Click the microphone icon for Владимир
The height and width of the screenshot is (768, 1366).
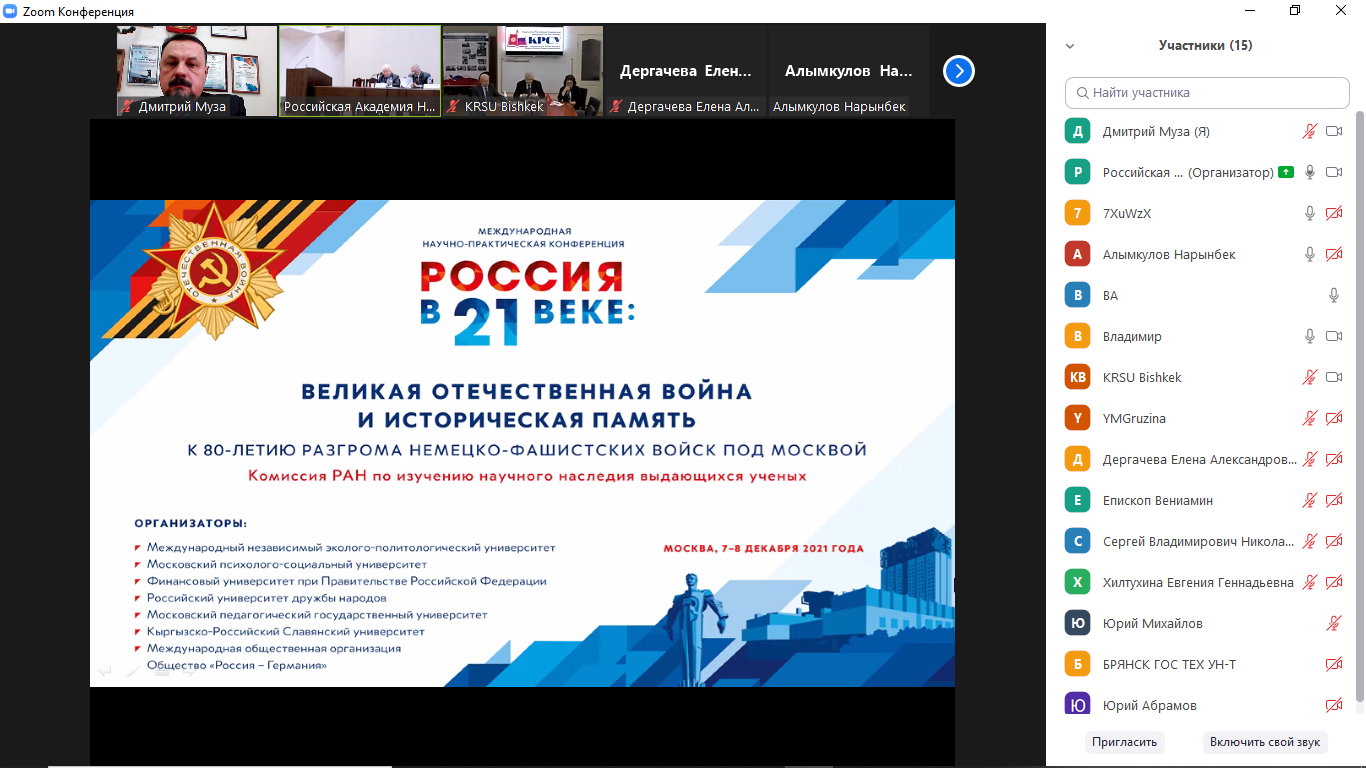(1310, 336)
